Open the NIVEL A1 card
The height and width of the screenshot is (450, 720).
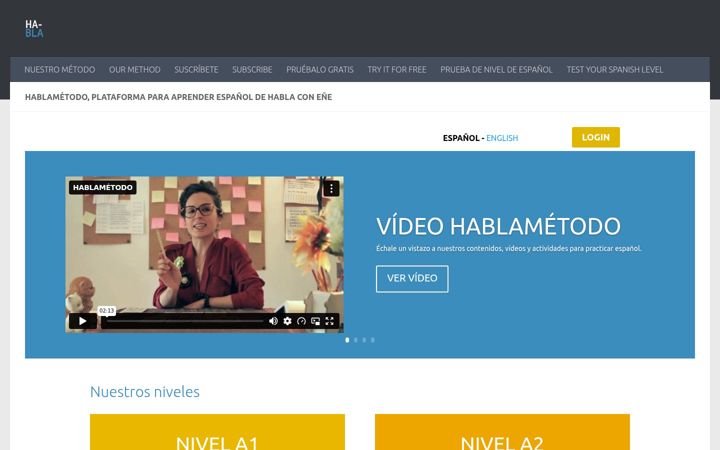(217, 432)
